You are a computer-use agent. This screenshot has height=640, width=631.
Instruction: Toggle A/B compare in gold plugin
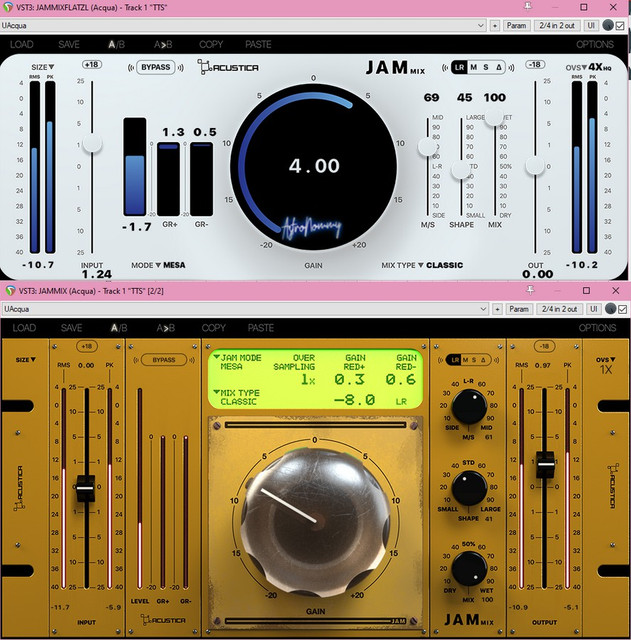(119, 328)
